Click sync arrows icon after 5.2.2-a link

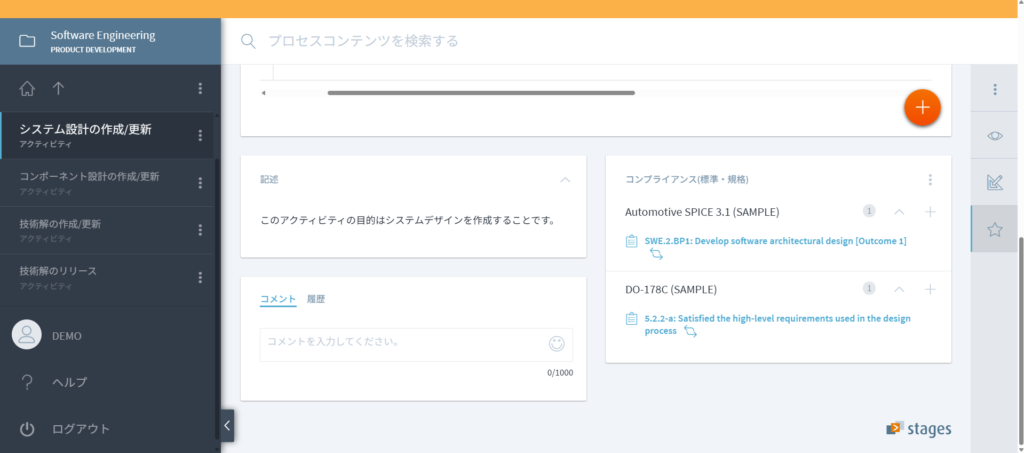[690, 332]
